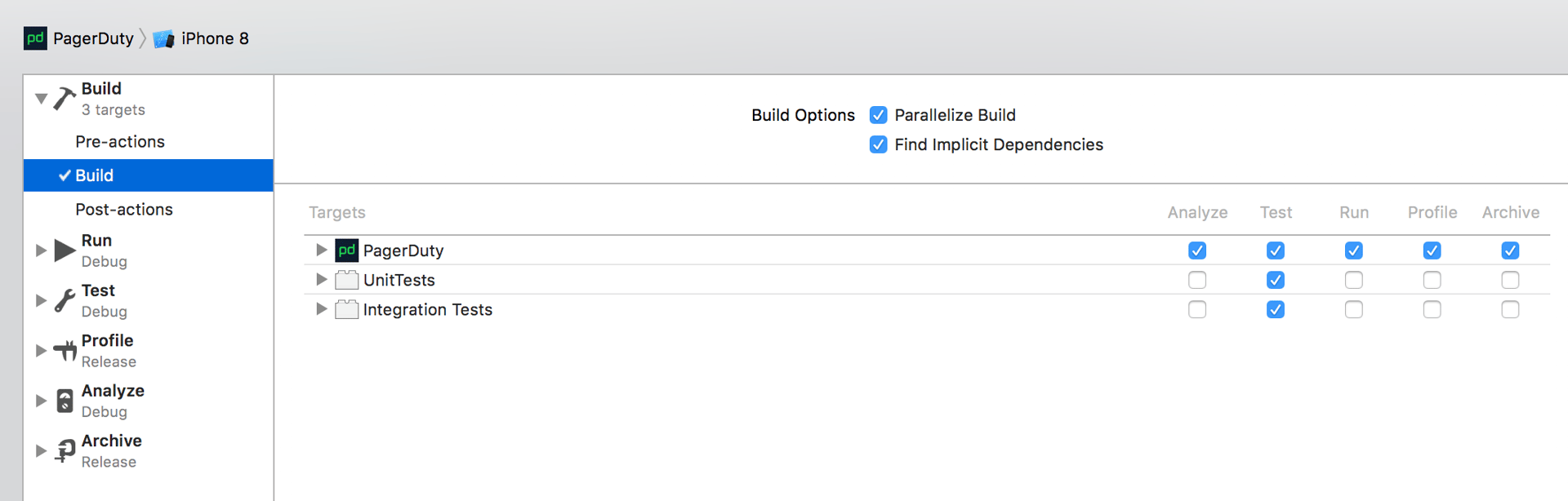The height and width of the screenshot is (501, 1568).
Task: Click the Profile instrument icon
Action: point(65,351)
